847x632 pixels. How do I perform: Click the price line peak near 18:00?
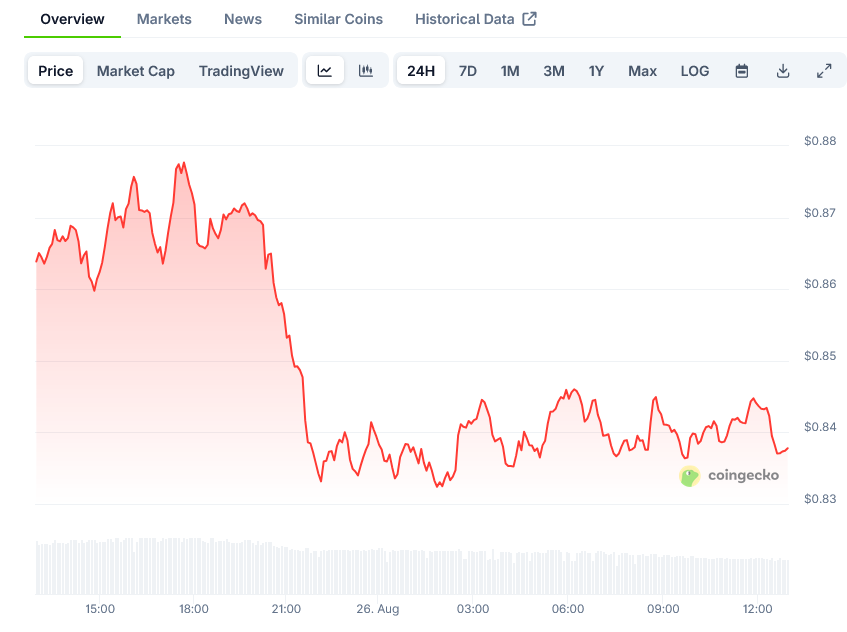[184, 163]
